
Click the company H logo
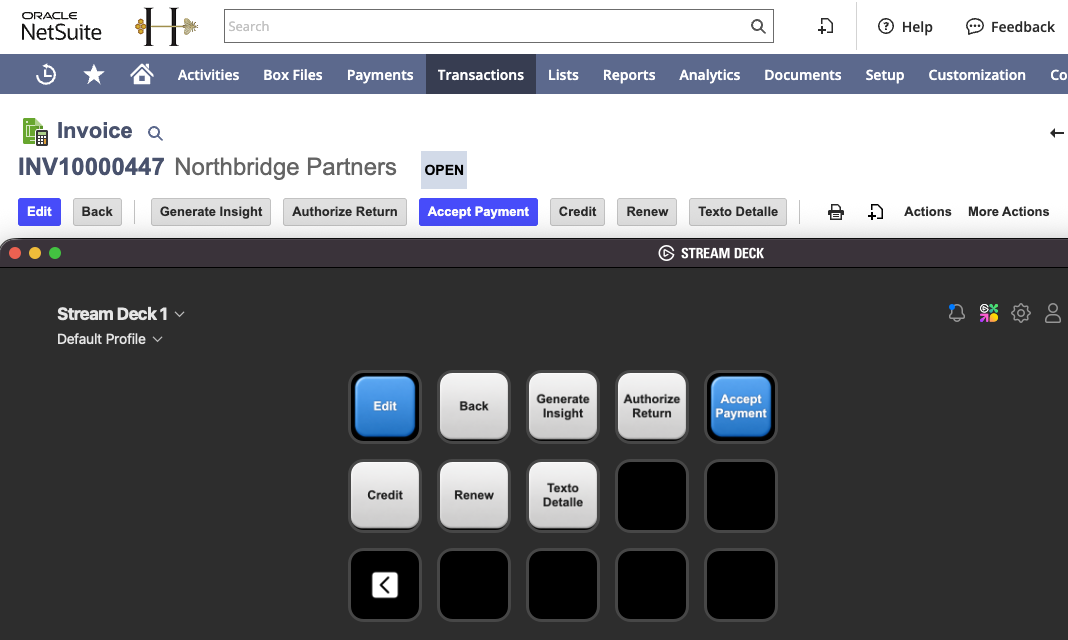(x=167, y=27)
